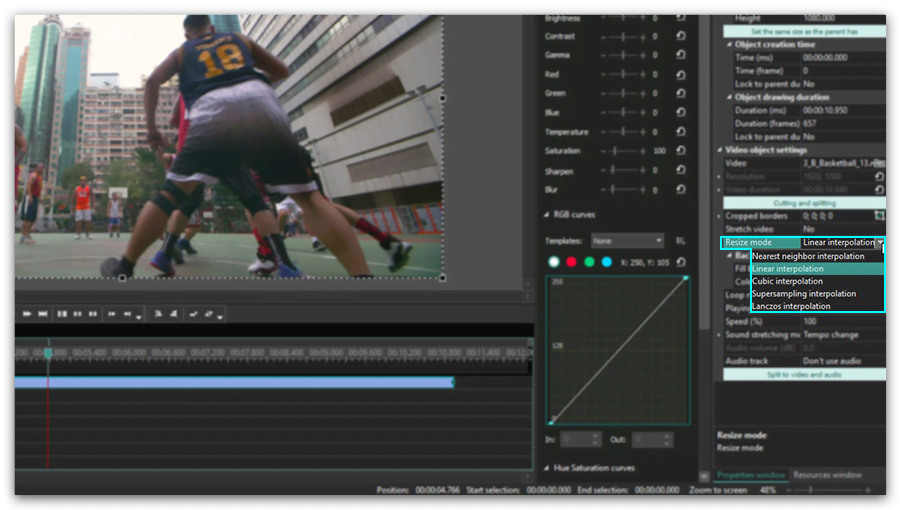Select the green channel circle
The width and height of the screenshot is (900, 510).
[x=589, y=262]
